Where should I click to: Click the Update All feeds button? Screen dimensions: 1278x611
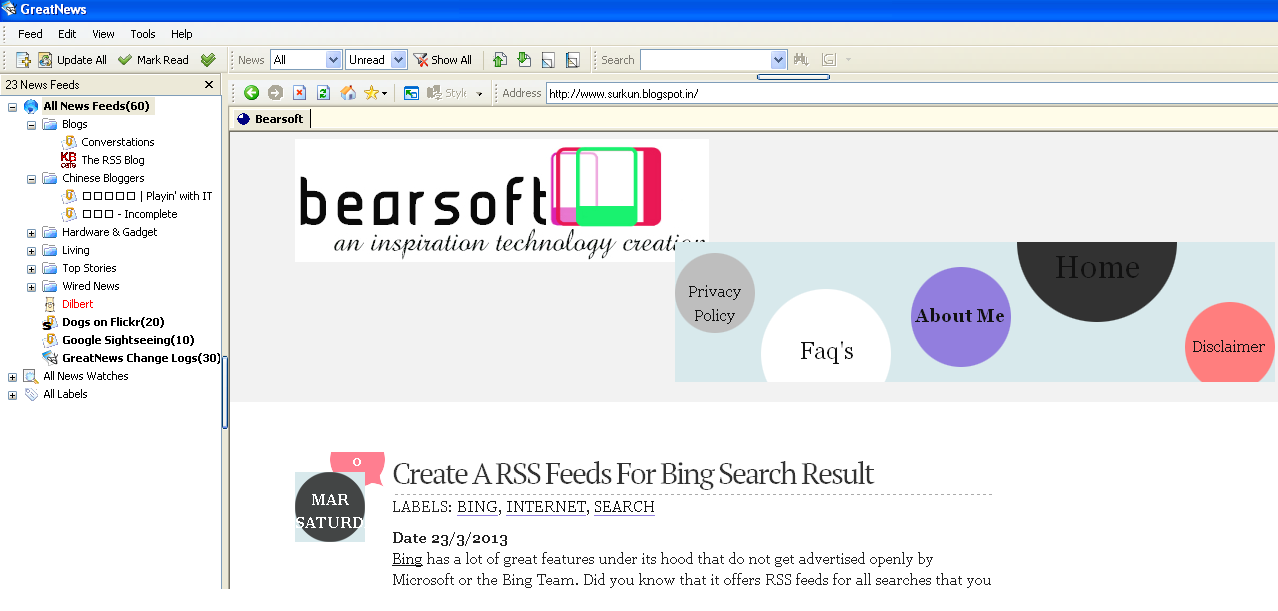pos(72,60)
